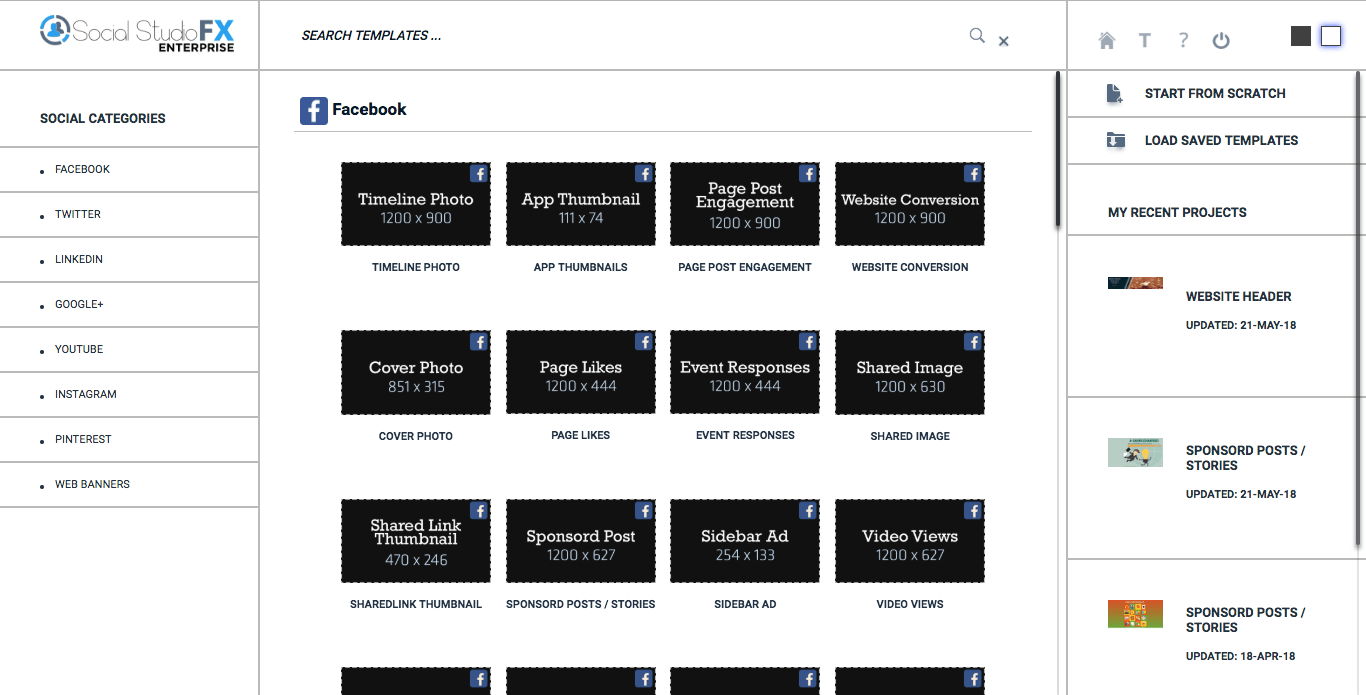Choose the App Thumbnail 111 x 74 template
The width and height of the screenshot is (1366, 695).
581,204
